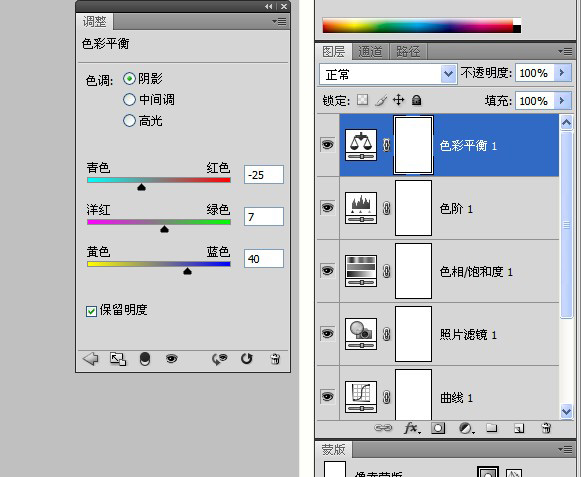Viewport: 581px width, 477px height.
Task: Select the 图层 tab
Action: pyautogui.click(x=333, y=51)
